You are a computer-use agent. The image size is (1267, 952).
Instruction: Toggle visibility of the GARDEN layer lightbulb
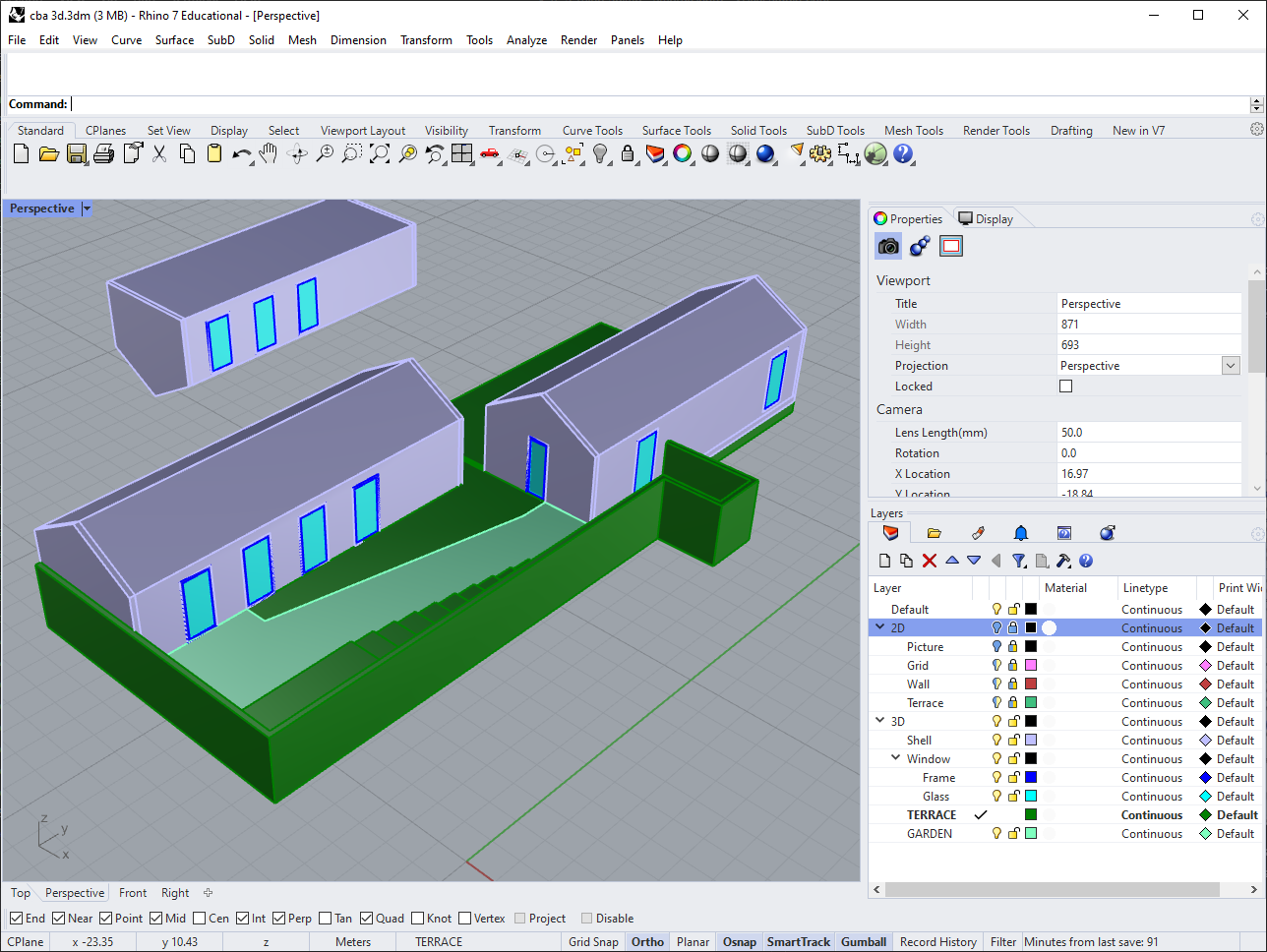click(995, 833)
